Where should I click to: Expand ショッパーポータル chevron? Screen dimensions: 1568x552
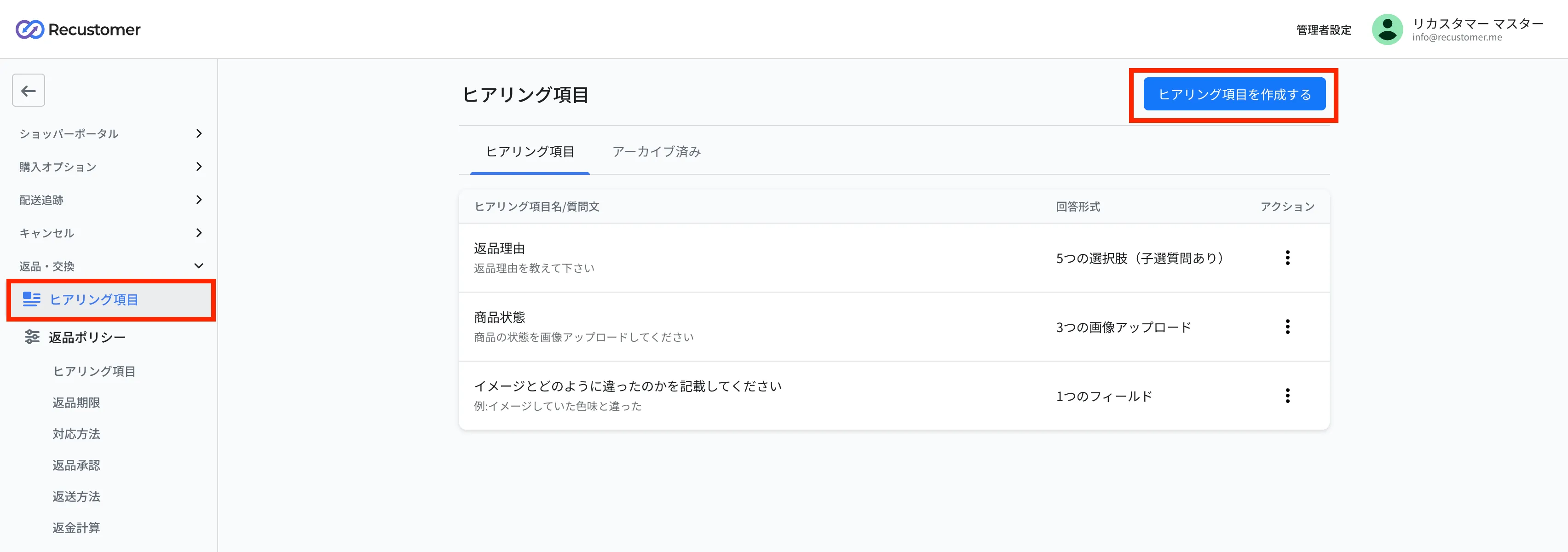pos(198,133)
